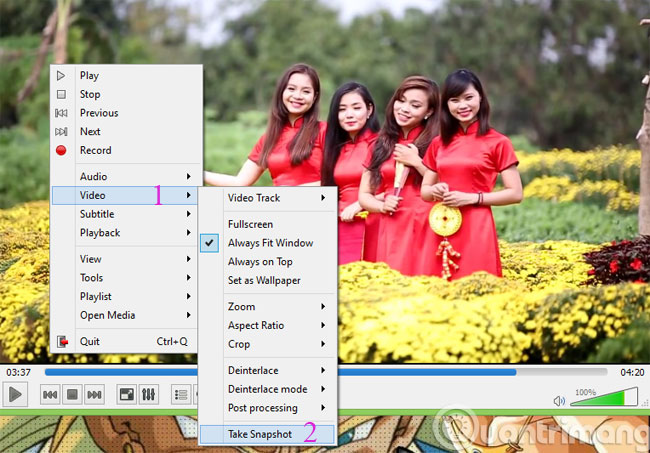
Task: Click the Stop square icon in context menu
Action: pyautogui.click(x=61, y=94)
